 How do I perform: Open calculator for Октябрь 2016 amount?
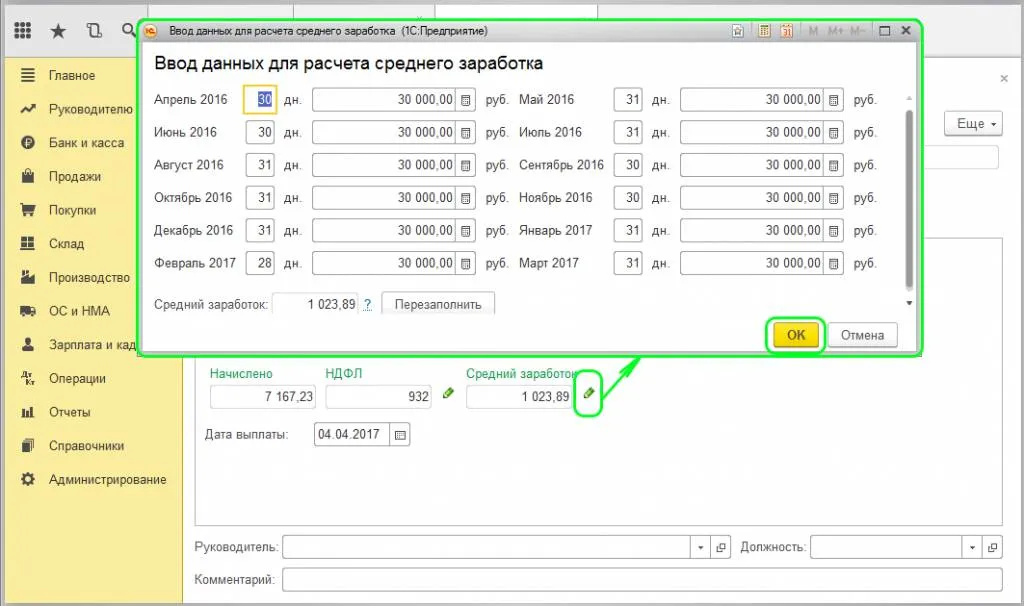click(466, 198)
